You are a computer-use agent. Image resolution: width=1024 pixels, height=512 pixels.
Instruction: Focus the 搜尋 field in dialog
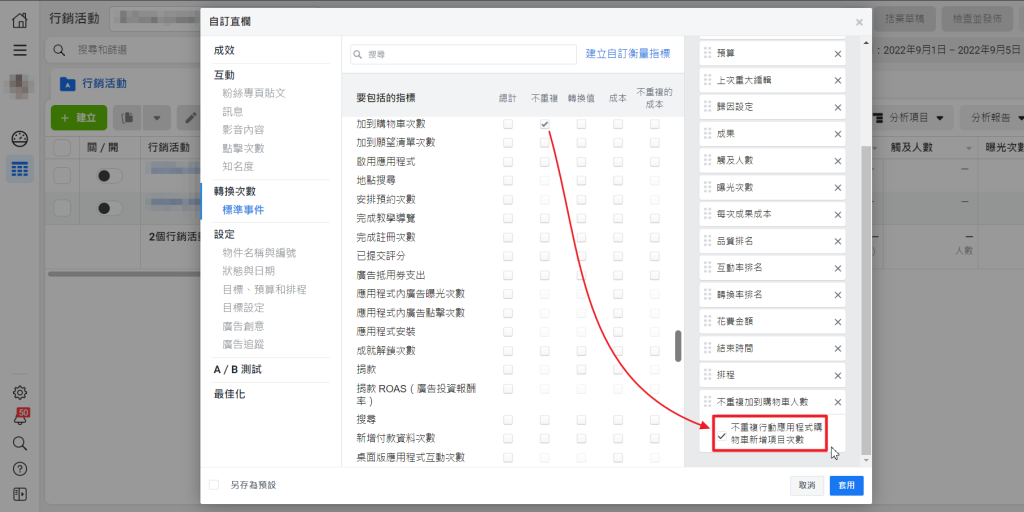tap(463, 54)
